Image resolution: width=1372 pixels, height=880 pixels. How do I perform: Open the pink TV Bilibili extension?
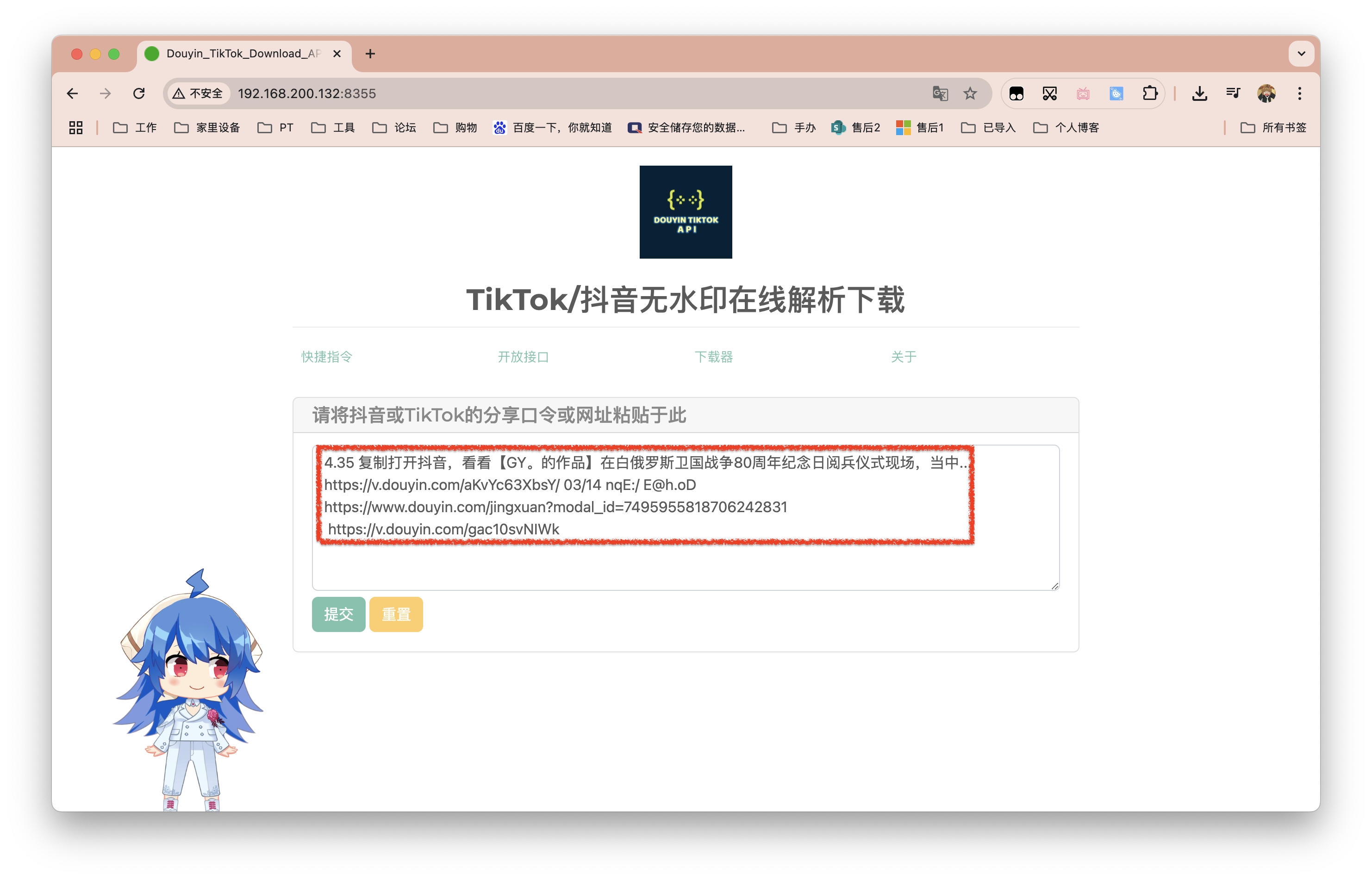click(1083, 93)
